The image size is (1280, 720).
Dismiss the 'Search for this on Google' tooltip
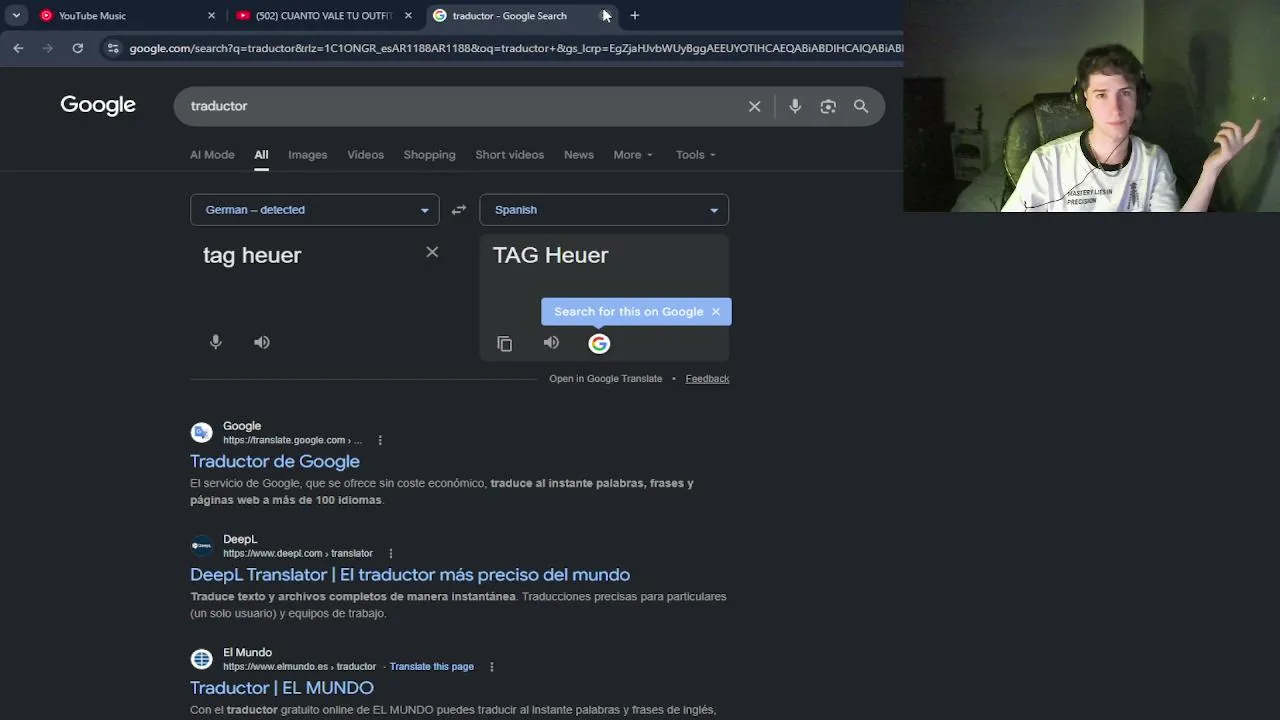click(716, 312)
